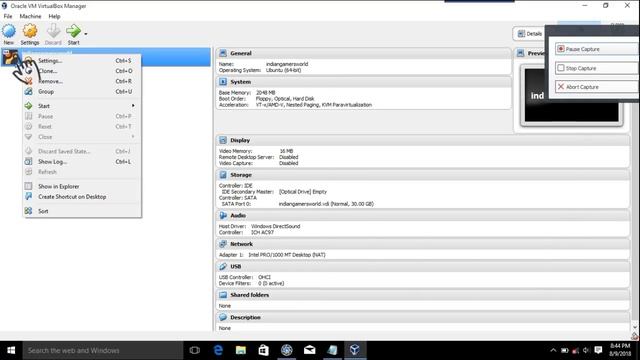Screen dimensions: 640x360
Task: Click the Show Log... icon in context menu
Action: coord(29,162)
